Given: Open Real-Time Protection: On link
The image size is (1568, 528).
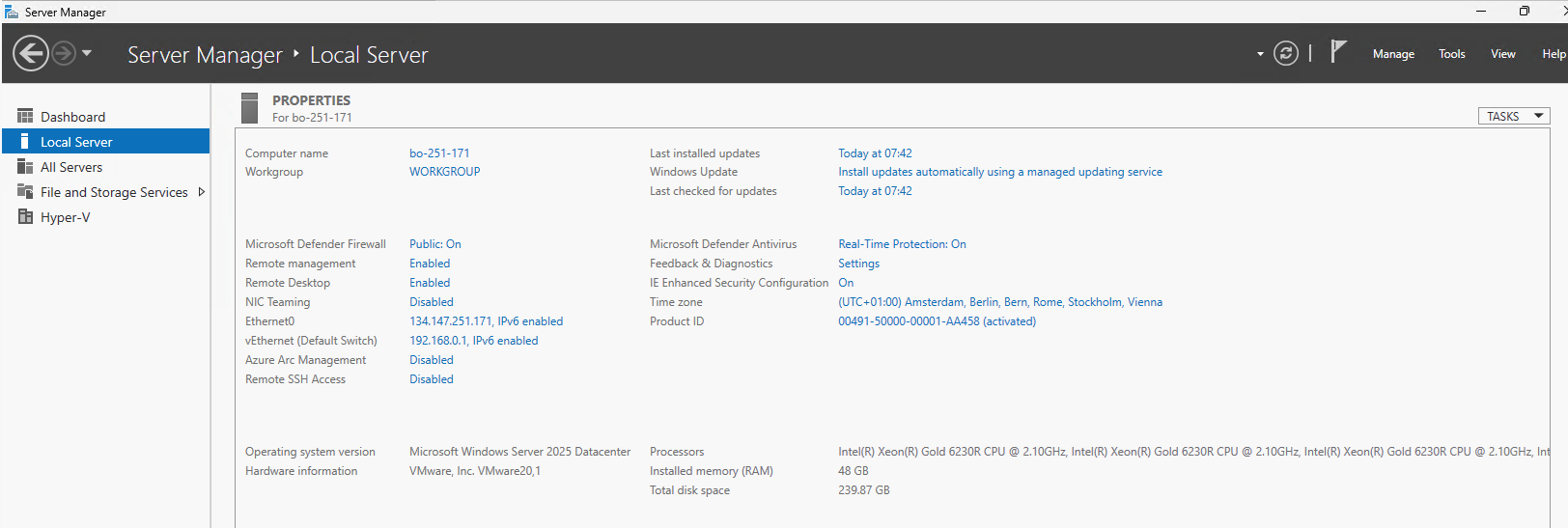Looking at the screenshot, I should coord(902,244).
